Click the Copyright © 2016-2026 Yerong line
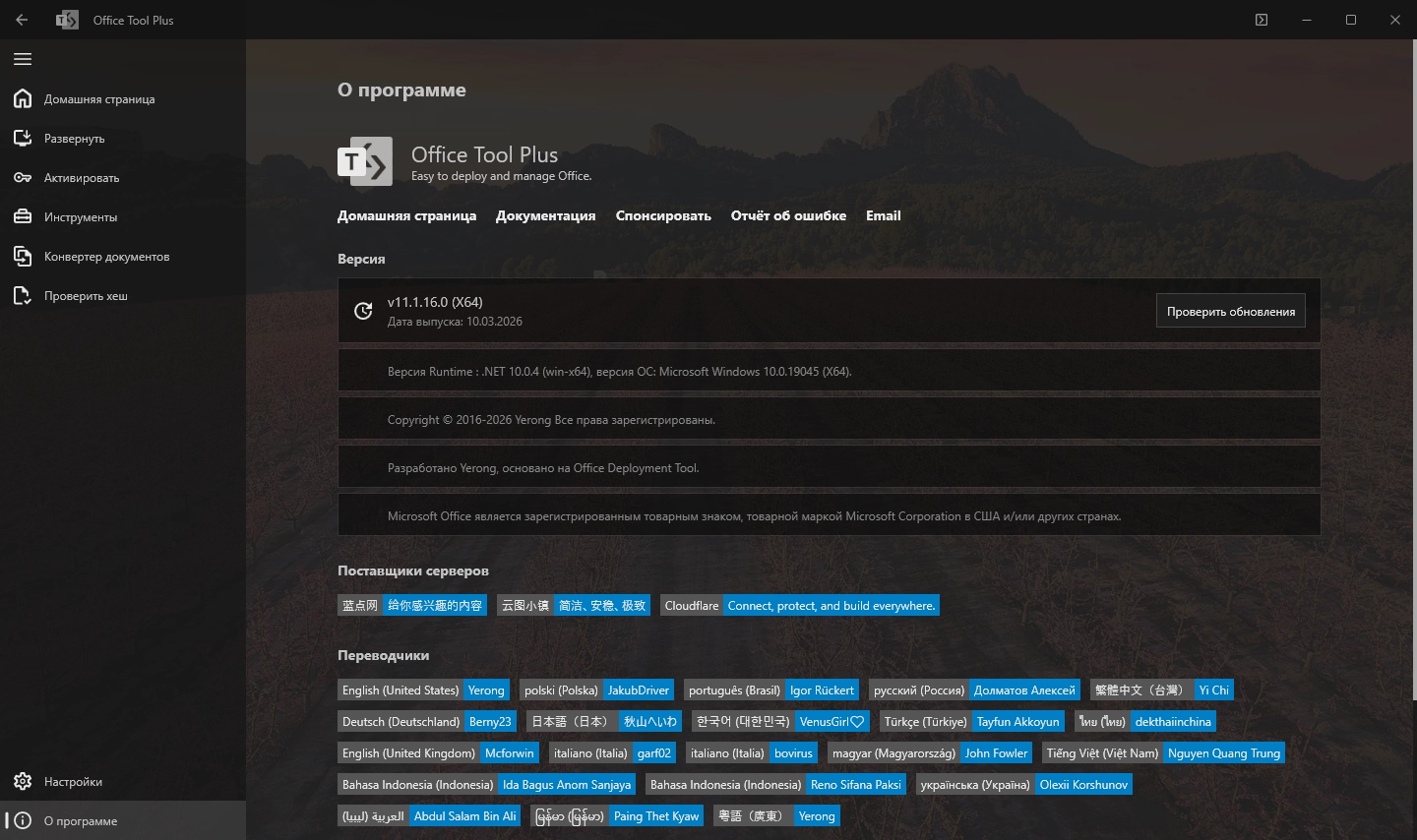1417x840 pixels. point(551,420)
